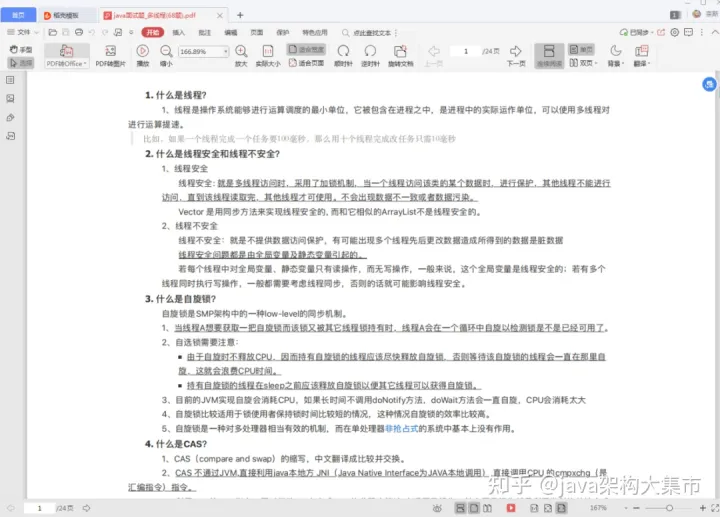
Task: Expand the arrow beside 文件 menu
Action: coord(37,32)
